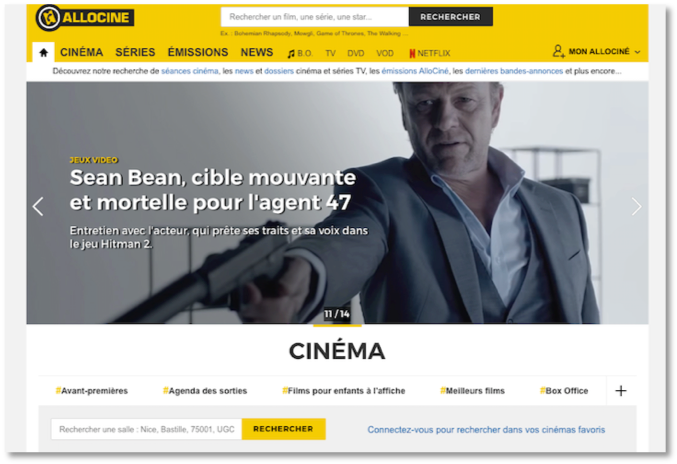
Task: Open the Sean Bean article headline
Action: pyautogui.click(x=213, y=190)
